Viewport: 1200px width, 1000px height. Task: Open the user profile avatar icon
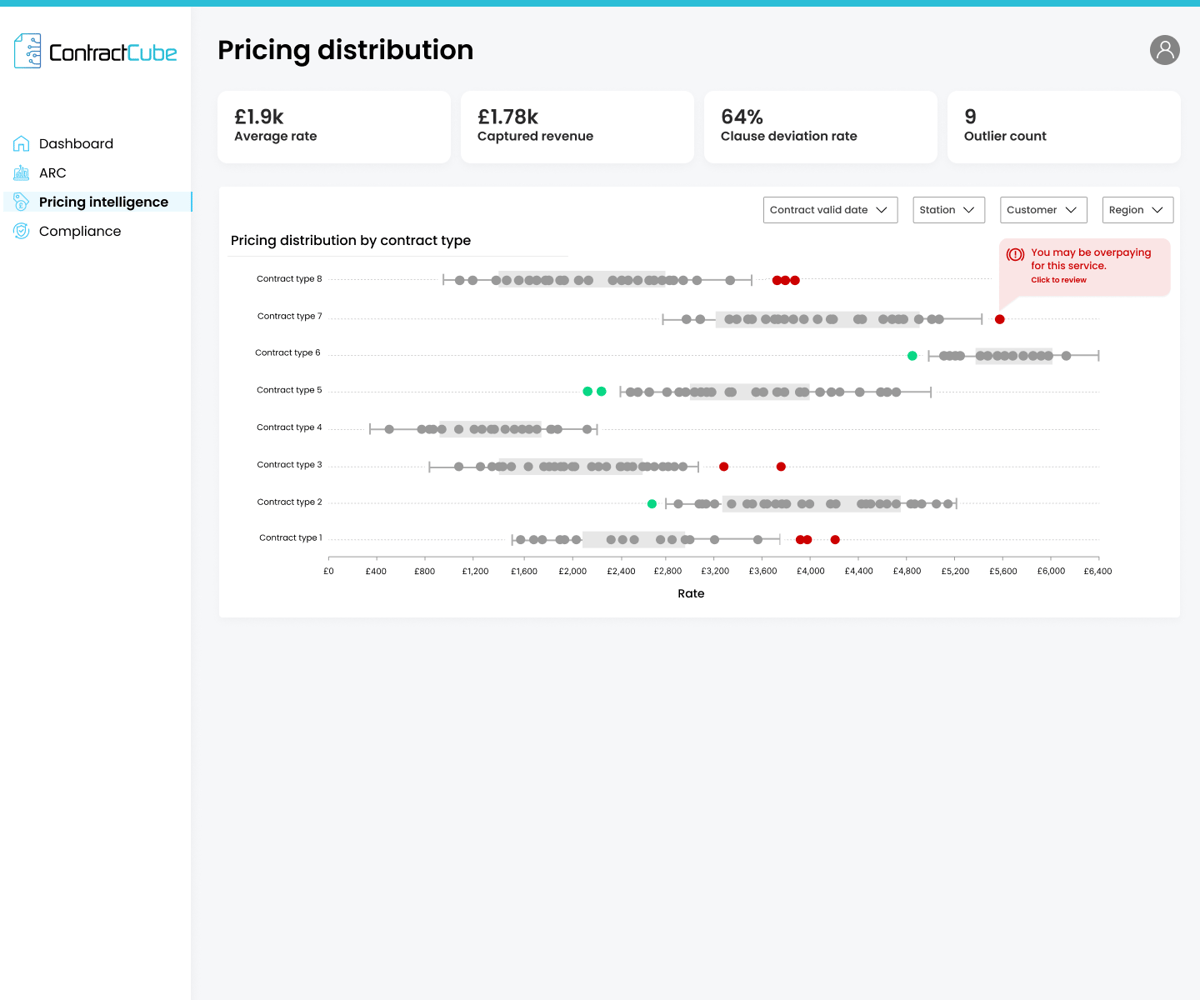1164,50
